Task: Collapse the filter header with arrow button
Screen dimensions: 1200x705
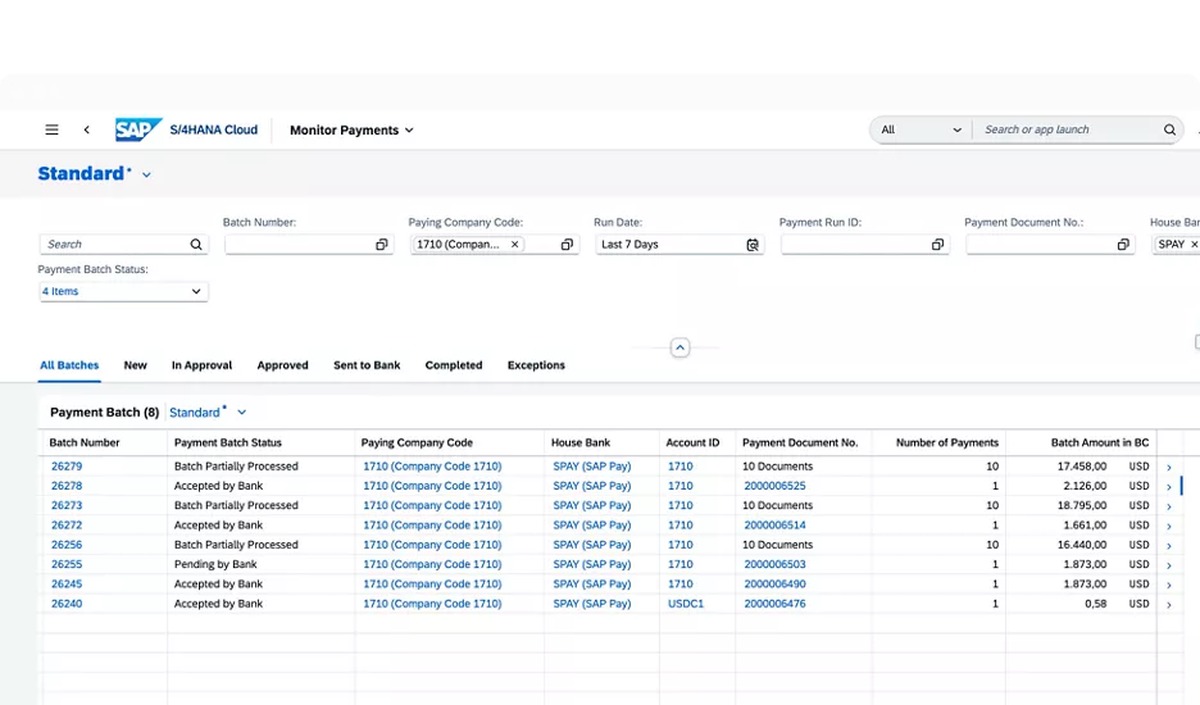Action: pyautogui.click(x=680, y=348)
